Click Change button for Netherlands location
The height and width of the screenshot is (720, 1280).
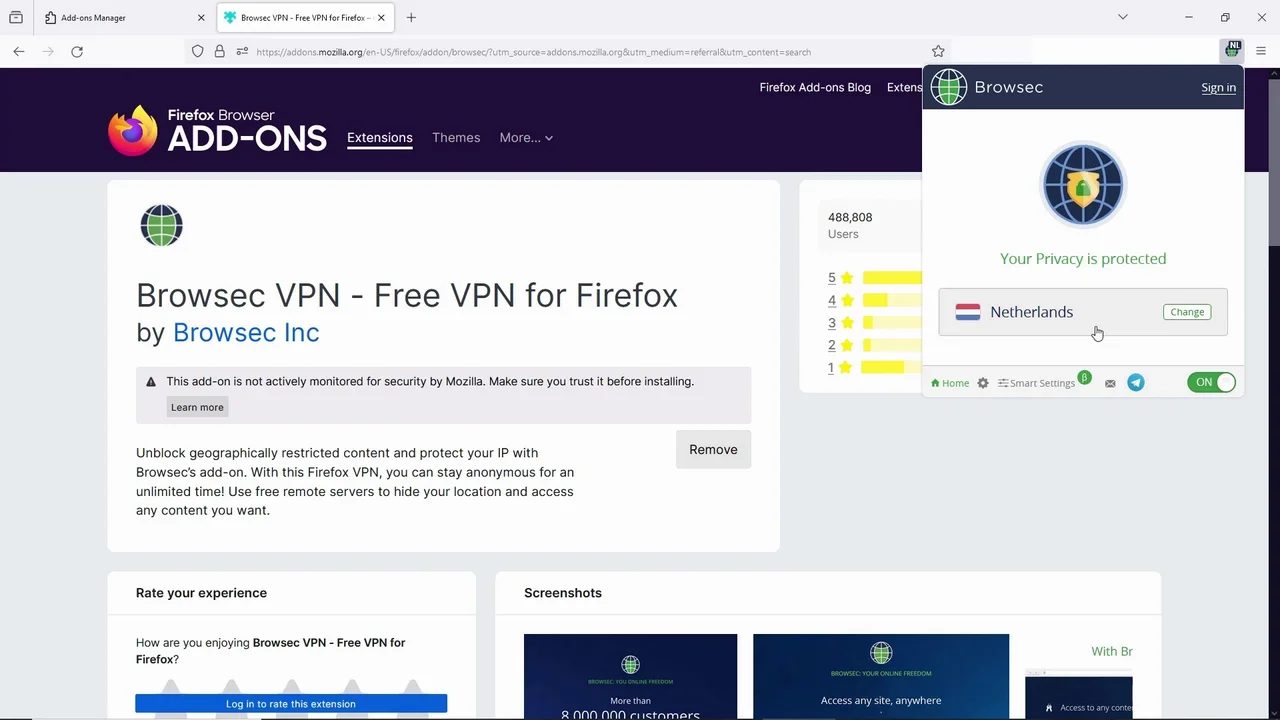[x=1187, y=312]
